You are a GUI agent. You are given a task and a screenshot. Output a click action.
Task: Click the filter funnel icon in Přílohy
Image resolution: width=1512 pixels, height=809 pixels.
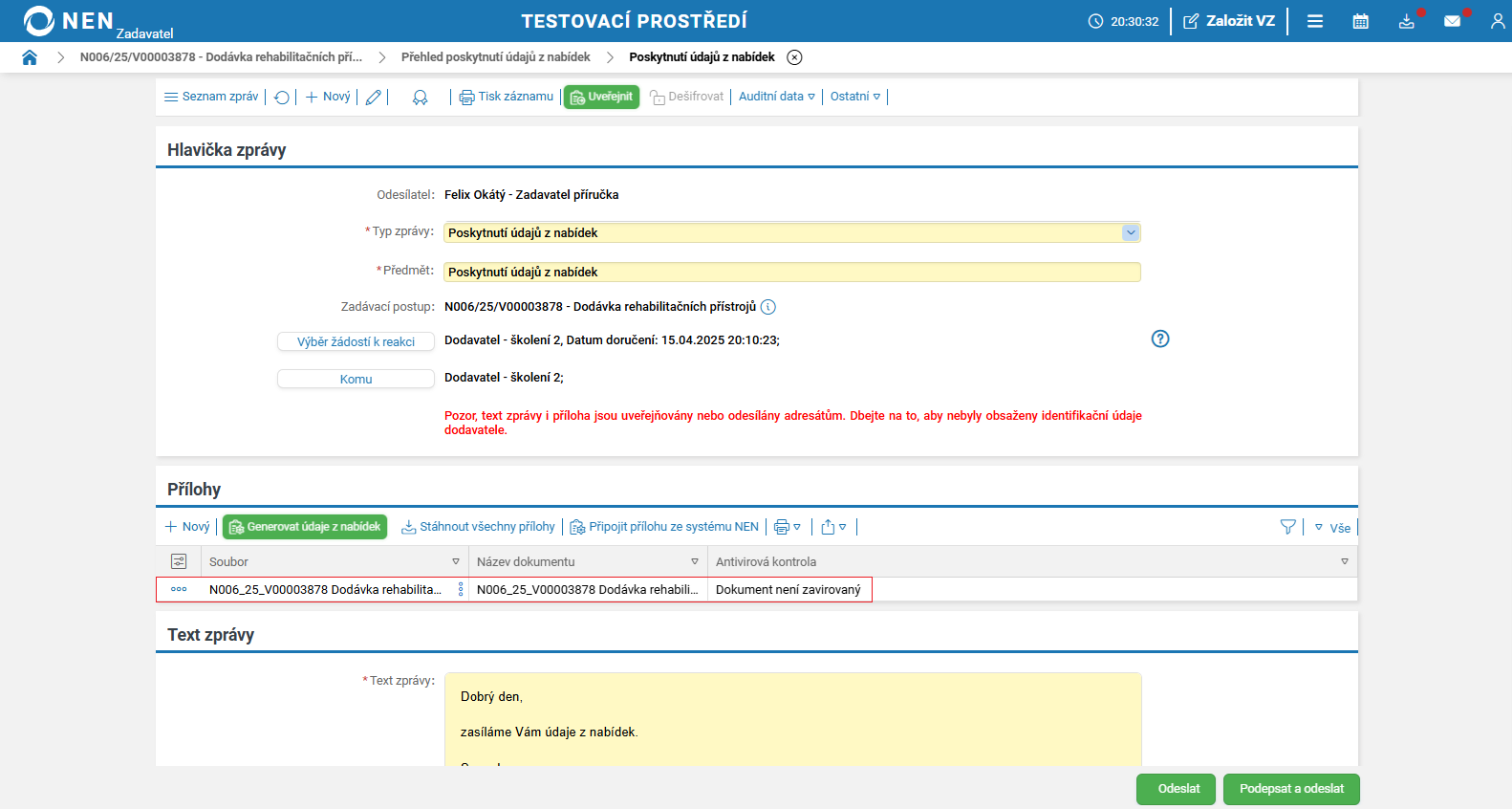tap(1287, 527)
